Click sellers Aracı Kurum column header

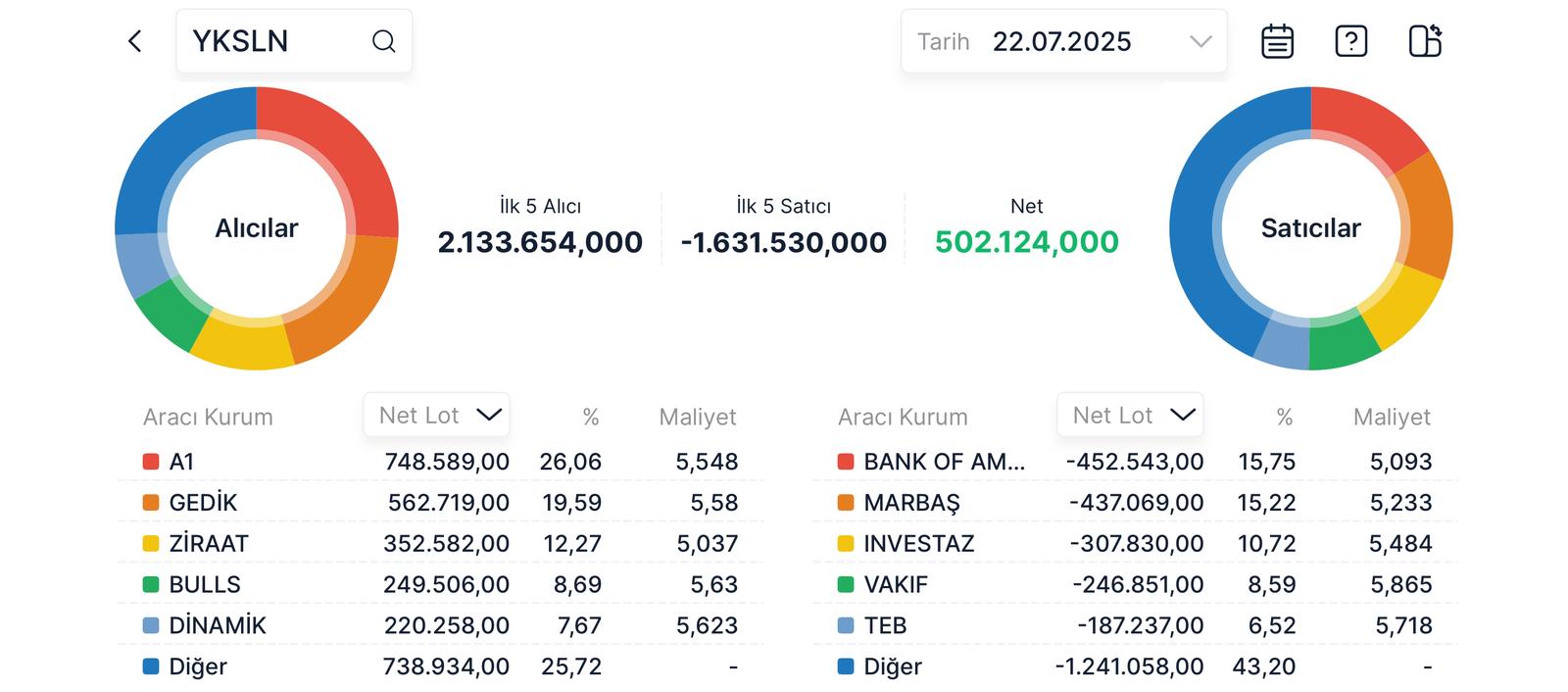(x=903, y=418)
